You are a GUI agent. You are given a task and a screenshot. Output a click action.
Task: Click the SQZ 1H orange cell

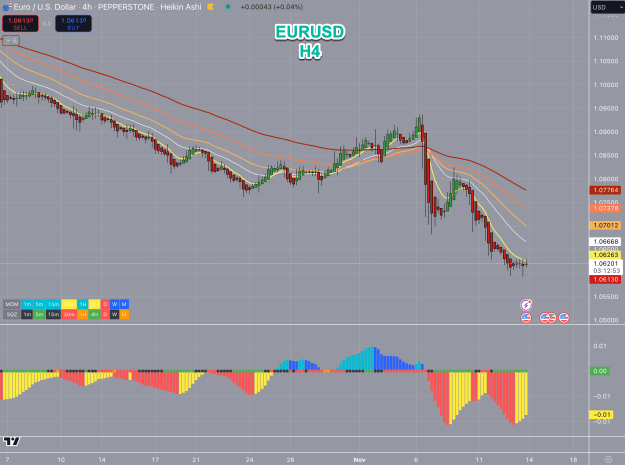click(x=83, y=314)
